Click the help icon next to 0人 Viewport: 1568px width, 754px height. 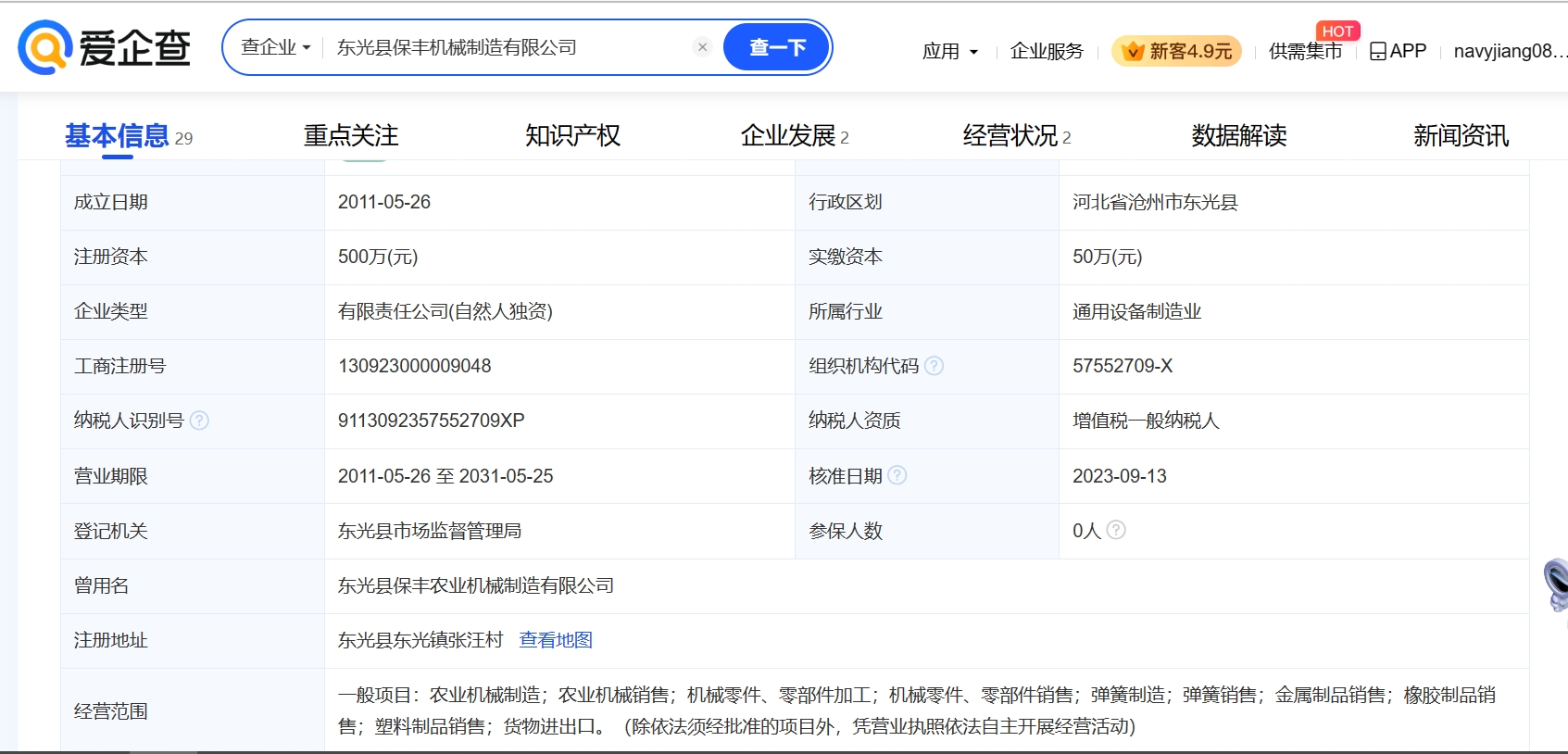coord(1116,530)
